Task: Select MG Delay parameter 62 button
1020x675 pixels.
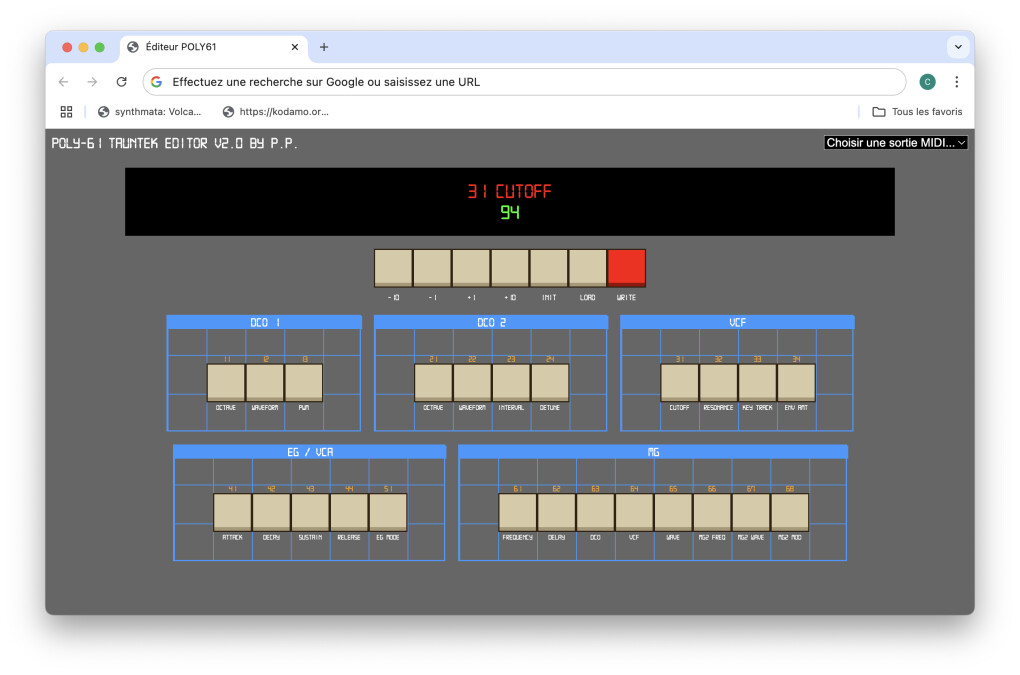Action: click(x=556, y=512)
